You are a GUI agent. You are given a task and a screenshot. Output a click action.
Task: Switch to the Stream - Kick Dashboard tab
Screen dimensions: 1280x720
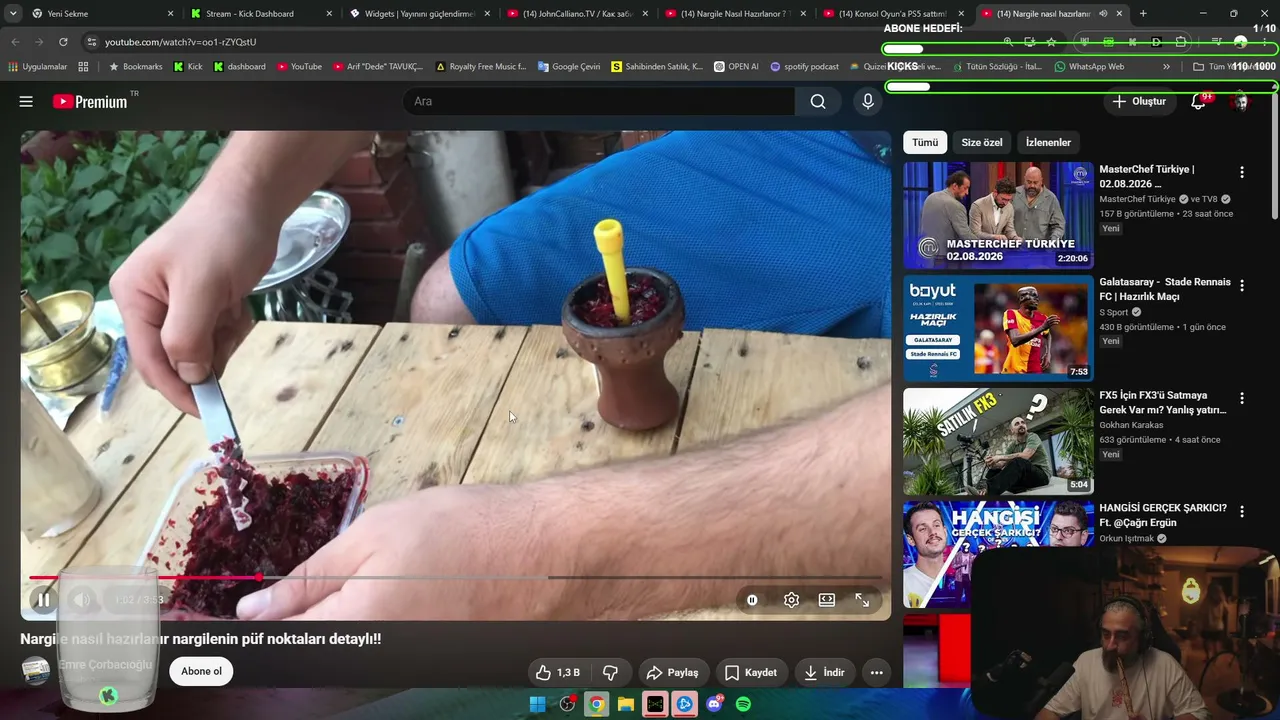pyautogui.click(x=262, y=14)
